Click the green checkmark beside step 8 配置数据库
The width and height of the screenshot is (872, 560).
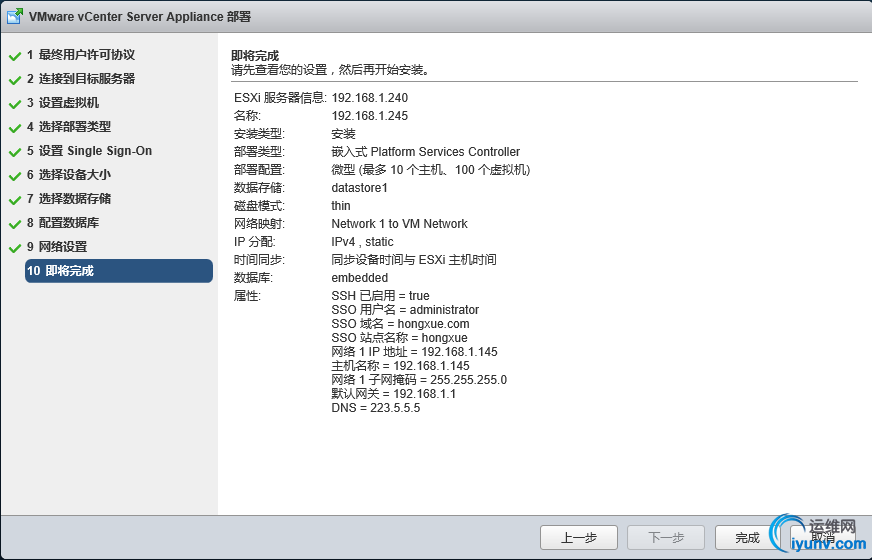tap(15, 225)
